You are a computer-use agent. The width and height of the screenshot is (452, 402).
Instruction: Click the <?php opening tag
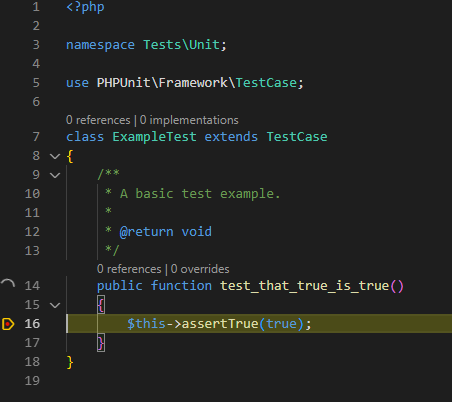(85, 7)
